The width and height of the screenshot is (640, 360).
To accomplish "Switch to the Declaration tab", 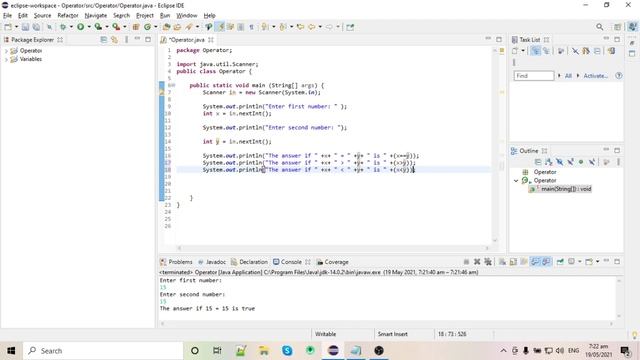I will pyautogui.click(x=249, y=262).
